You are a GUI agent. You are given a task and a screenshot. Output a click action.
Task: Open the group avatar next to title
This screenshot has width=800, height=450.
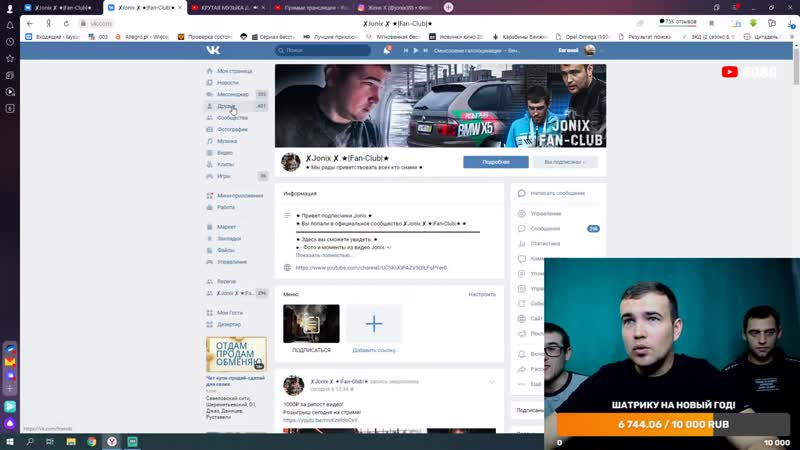tap(291, 162)
